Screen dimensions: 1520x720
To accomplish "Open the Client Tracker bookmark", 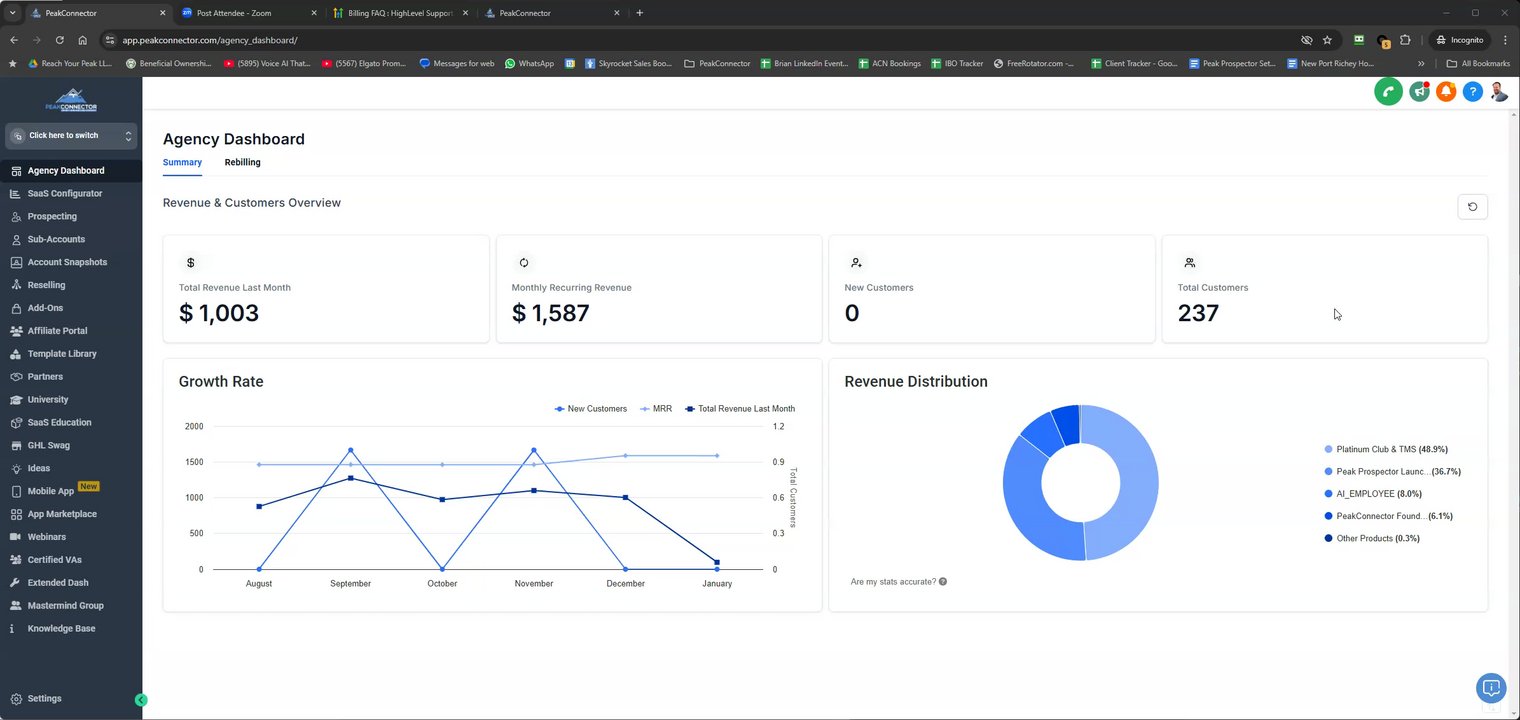I will (1133, 63).
